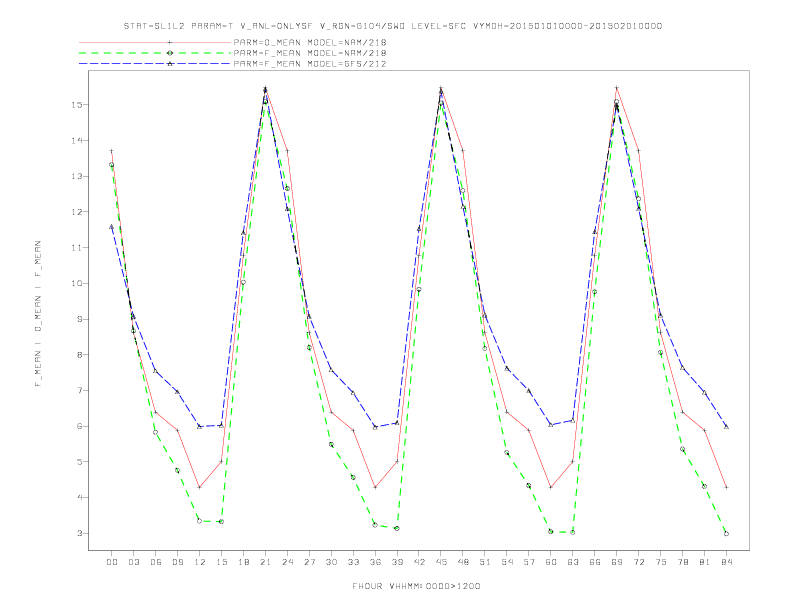This screenshot has height=612, width=792.
Task: Select legend entry PARM=O_MEAN MODEL=NAM/218
Action: 310,42
